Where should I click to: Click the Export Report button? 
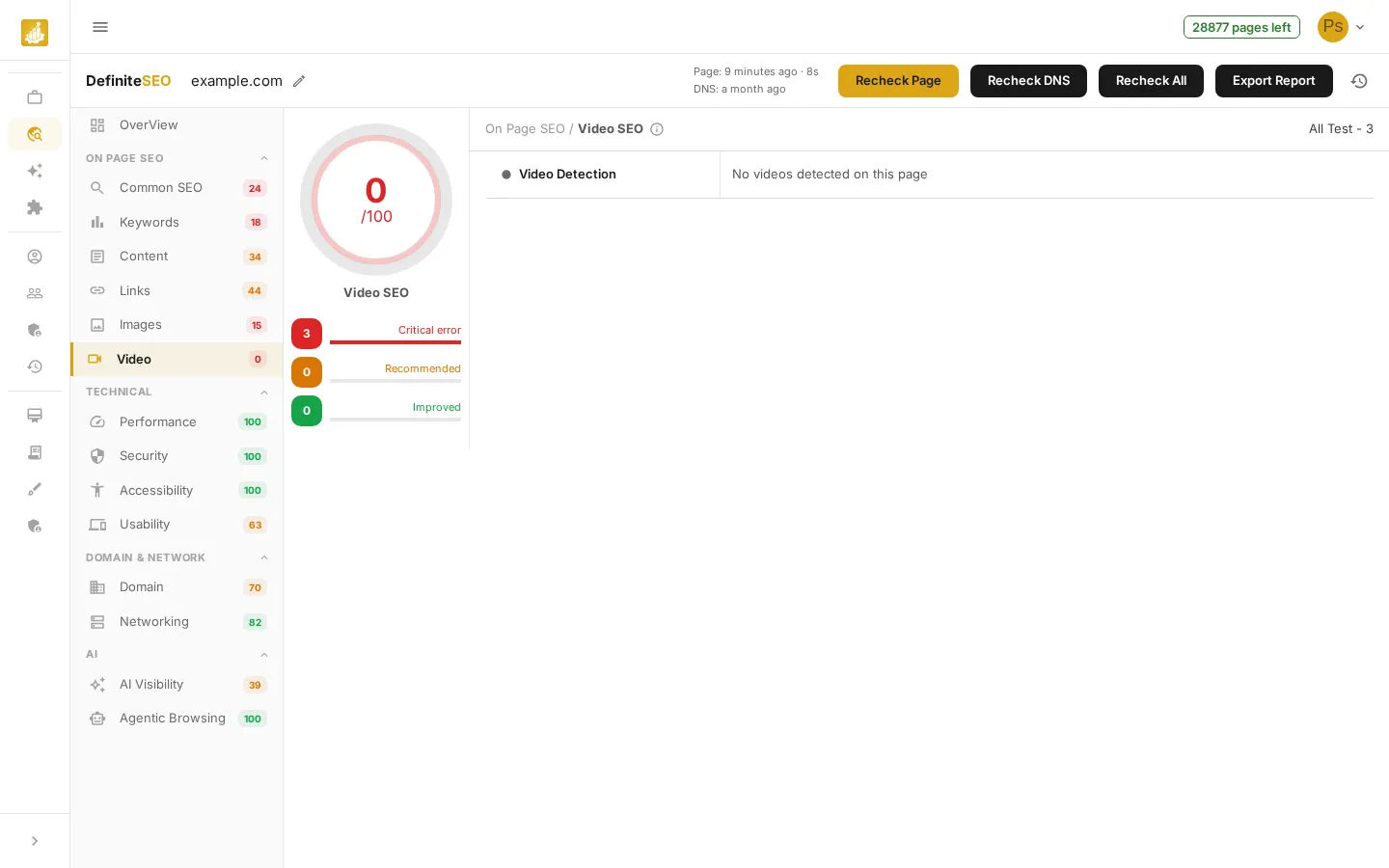(1273, 81)
